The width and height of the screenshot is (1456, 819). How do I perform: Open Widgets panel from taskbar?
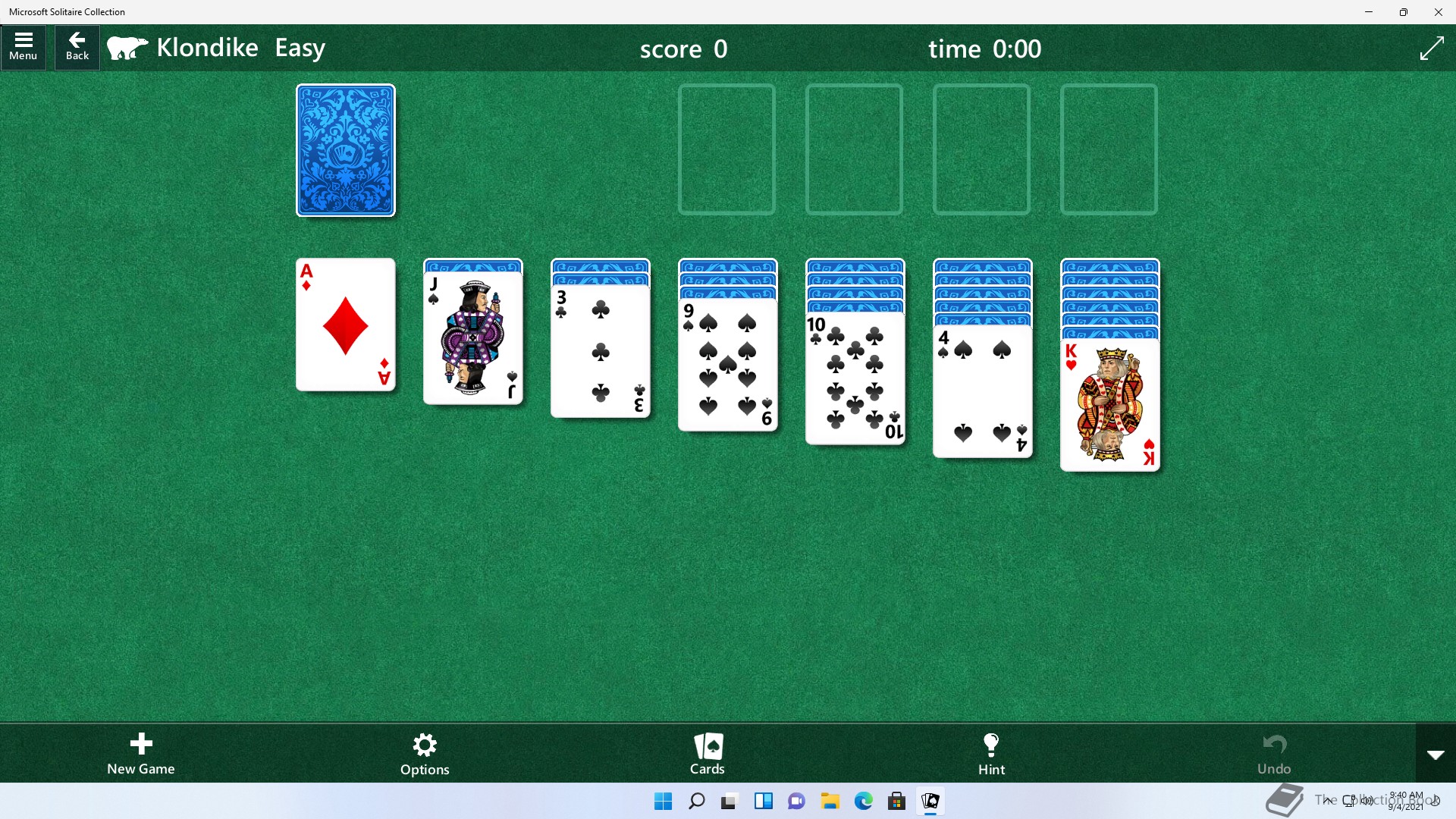click(x=763, y=801)
